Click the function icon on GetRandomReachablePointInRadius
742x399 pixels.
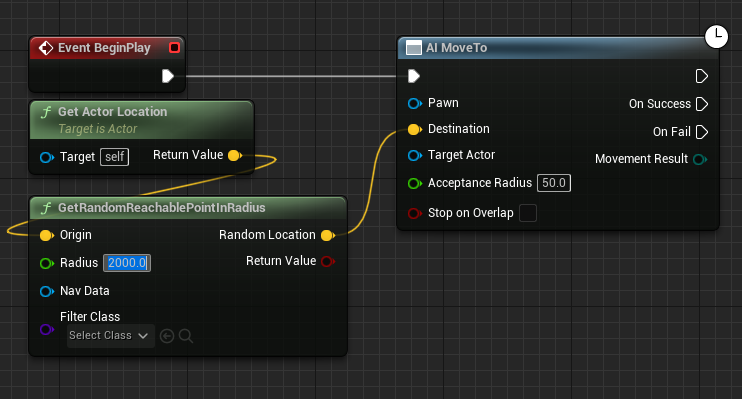pyautogui.click(x=46, y=208)
